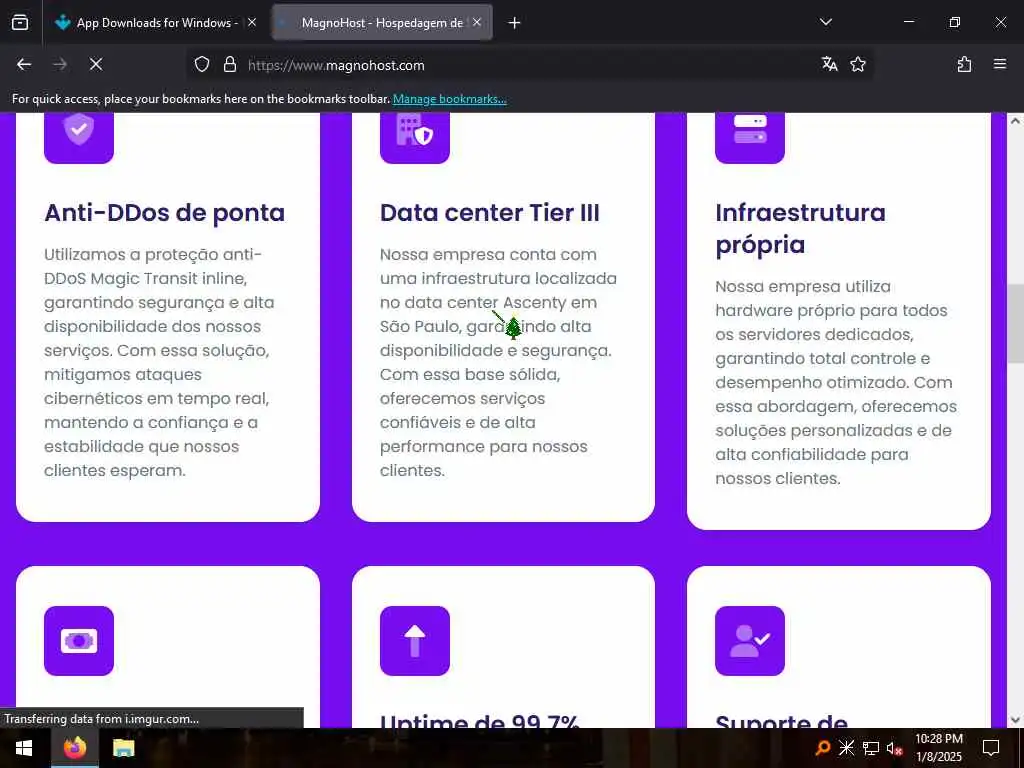Close the App Downloads for Windows tab
Screen dimensions: 1024x768
click(x=252, y=22)
